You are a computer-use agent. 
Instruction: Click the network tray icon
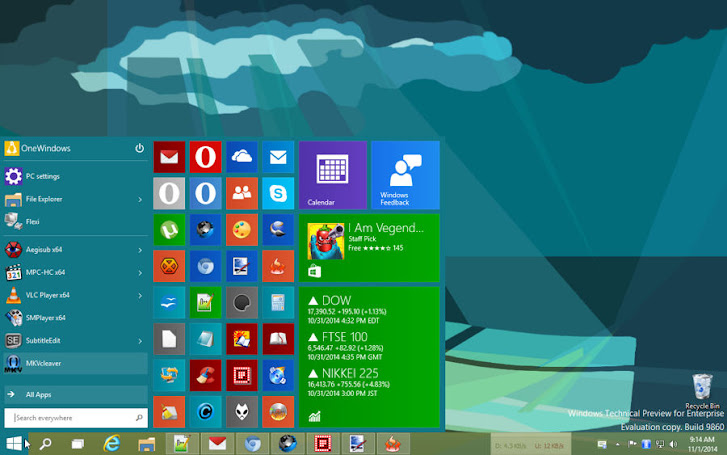pyautogui.click(x=660, y=444)
